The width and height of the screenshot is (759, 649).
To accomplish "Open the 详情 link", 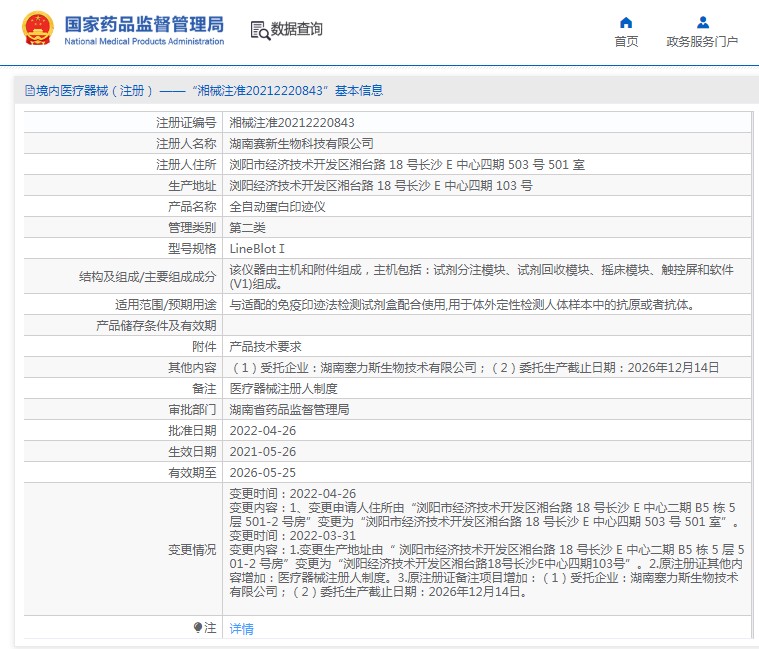I will tap(241, 629).
